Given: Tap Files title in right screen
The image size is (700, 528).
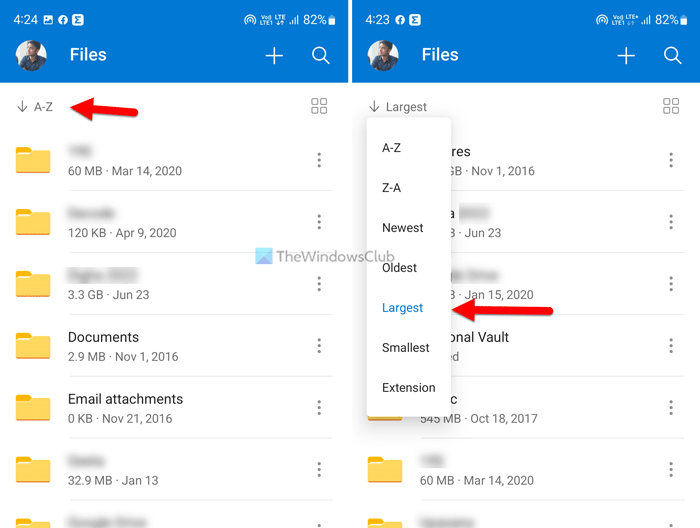Looking at the screenshot, I should [440, 55].
